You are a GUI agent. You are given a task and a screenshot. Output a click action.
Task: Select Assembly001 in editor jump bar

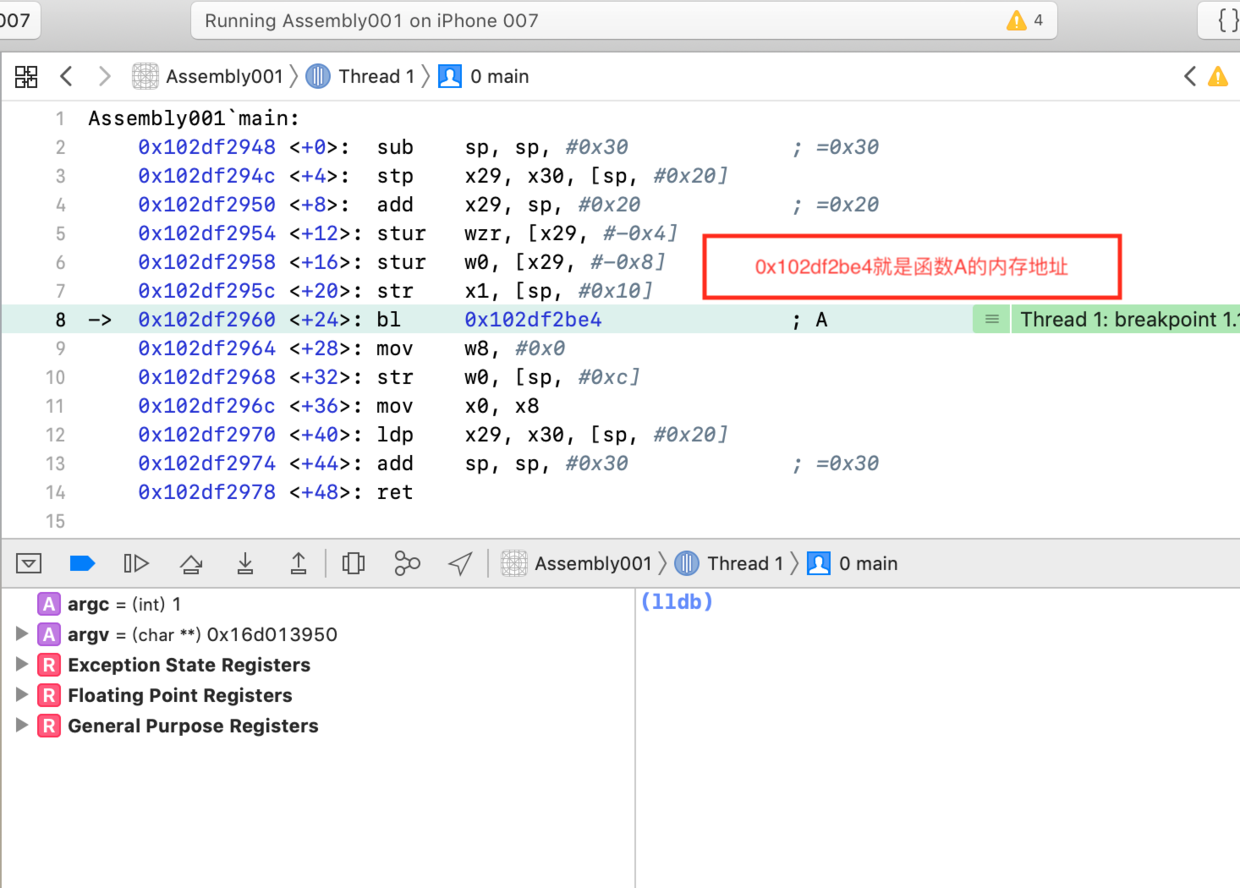[x=209, y=77]
